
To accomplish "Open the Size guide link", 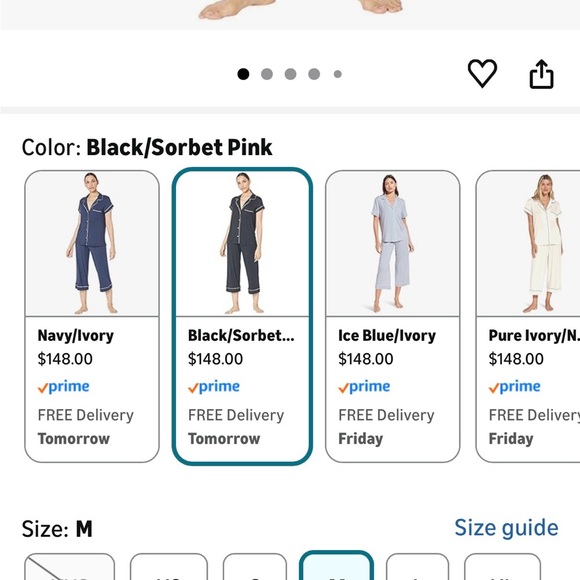I will pos(506,528).
